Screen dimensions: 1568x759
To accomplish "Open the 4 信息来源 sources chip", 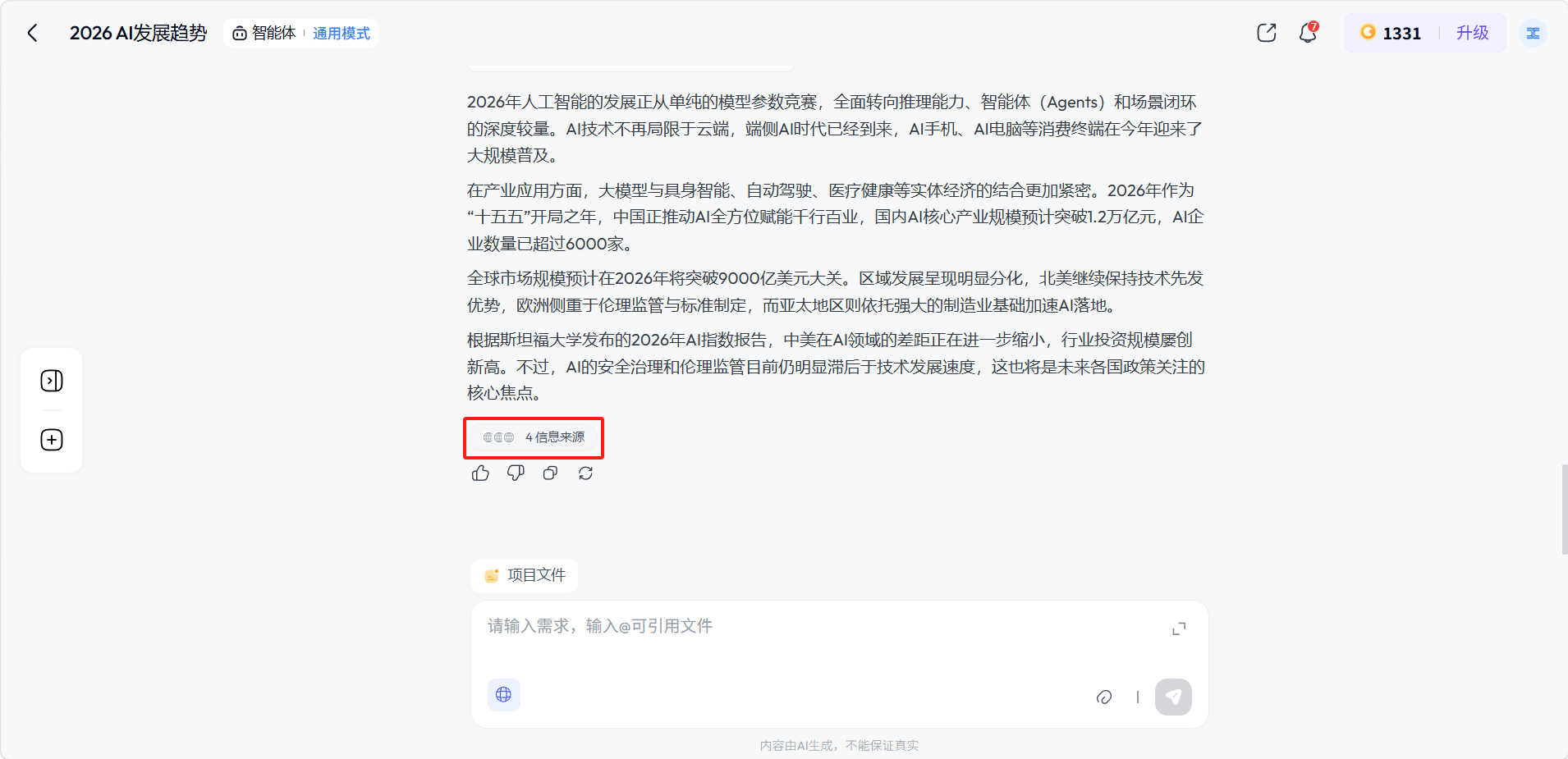I will [x=534, y=437].
